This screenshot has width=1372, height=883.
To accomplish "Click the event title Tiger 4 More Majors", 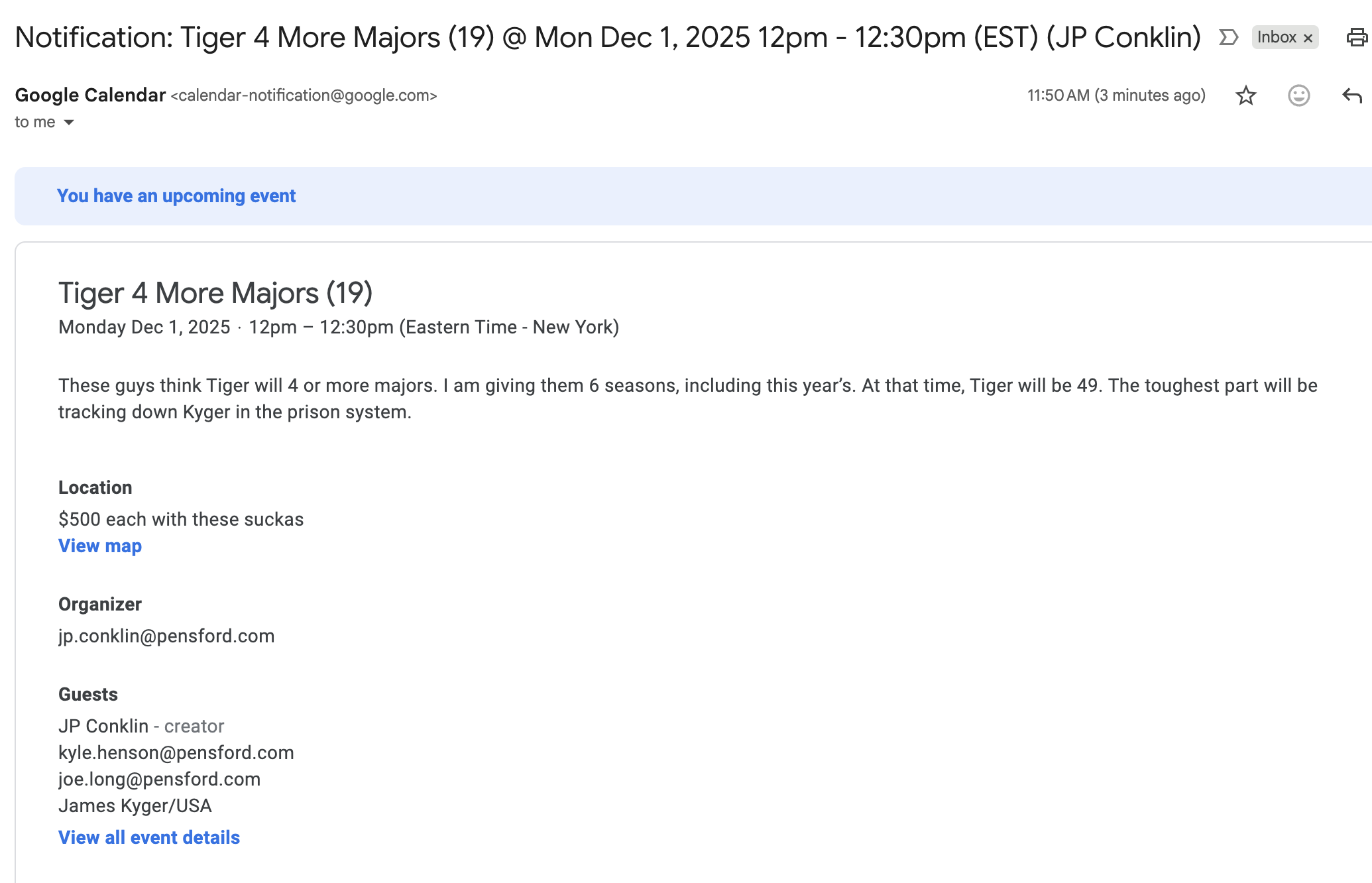I will coord(215,292).
